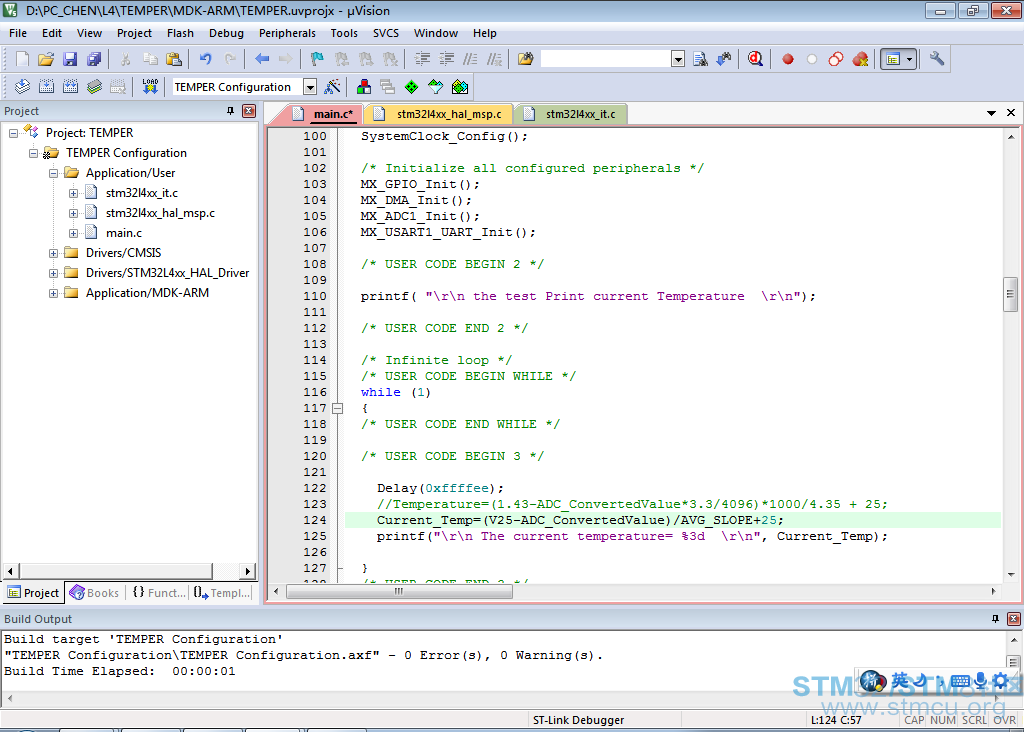The image size is (1030, 732).
Task: Expand the Drivers/CMSIS group
Action: [x=53, y=253]
